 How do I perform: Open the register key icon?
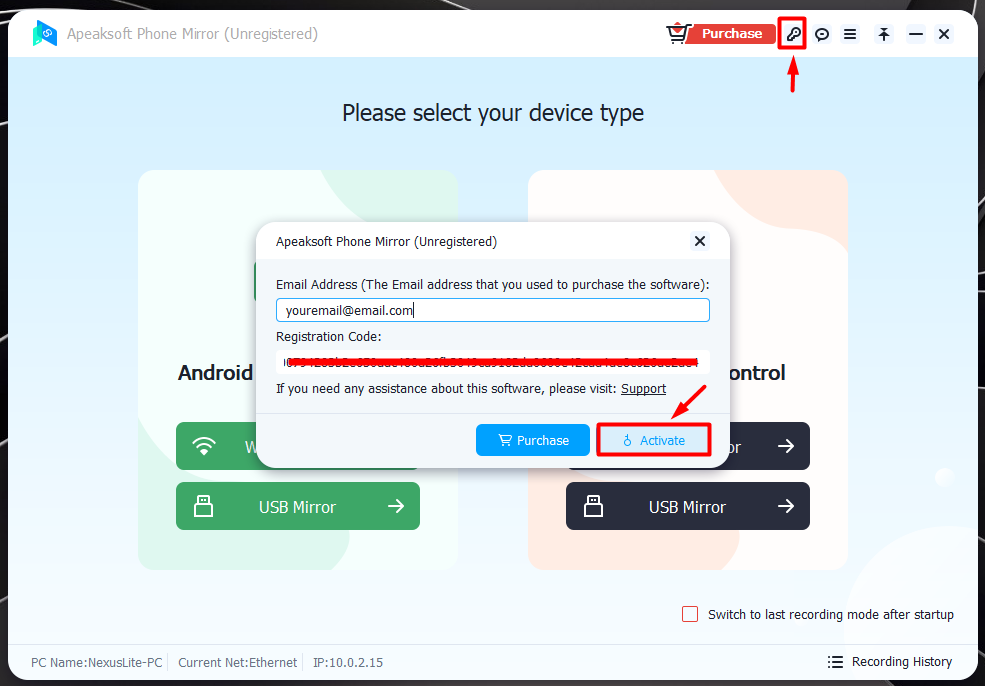coord(793,34)
